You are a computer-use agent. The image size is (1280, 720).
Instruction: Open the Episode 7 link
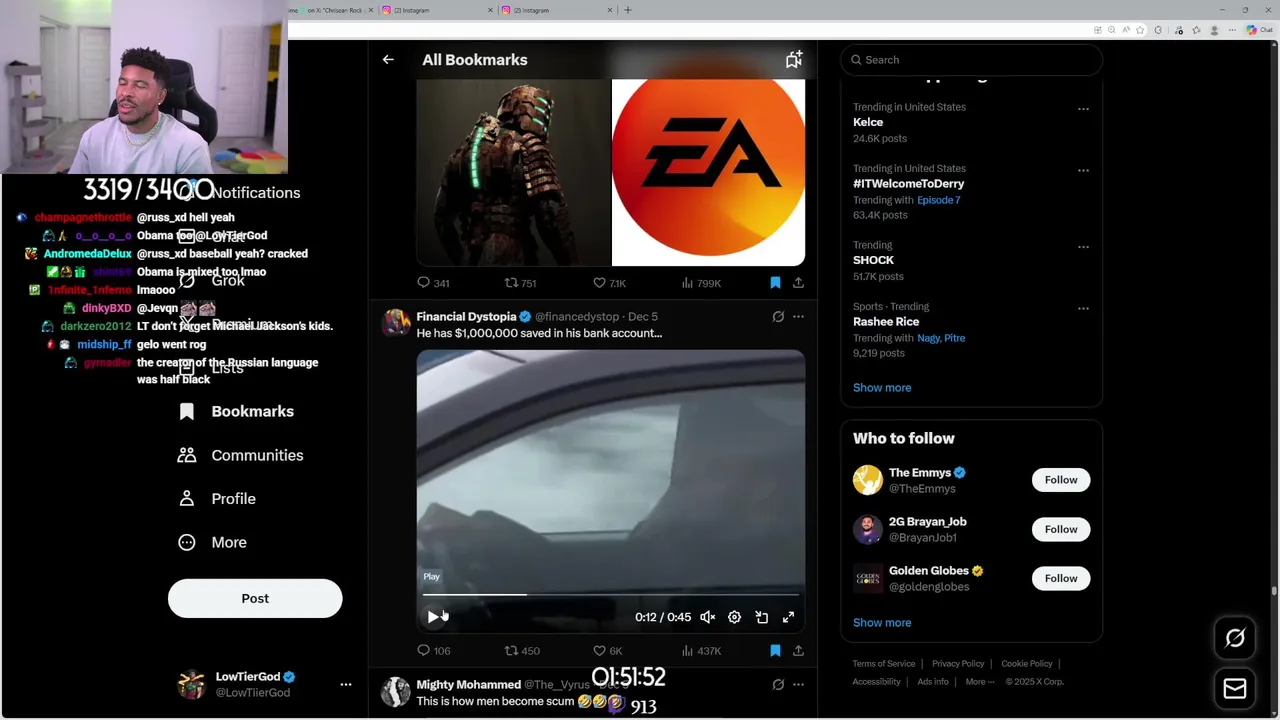click(938, 200)
